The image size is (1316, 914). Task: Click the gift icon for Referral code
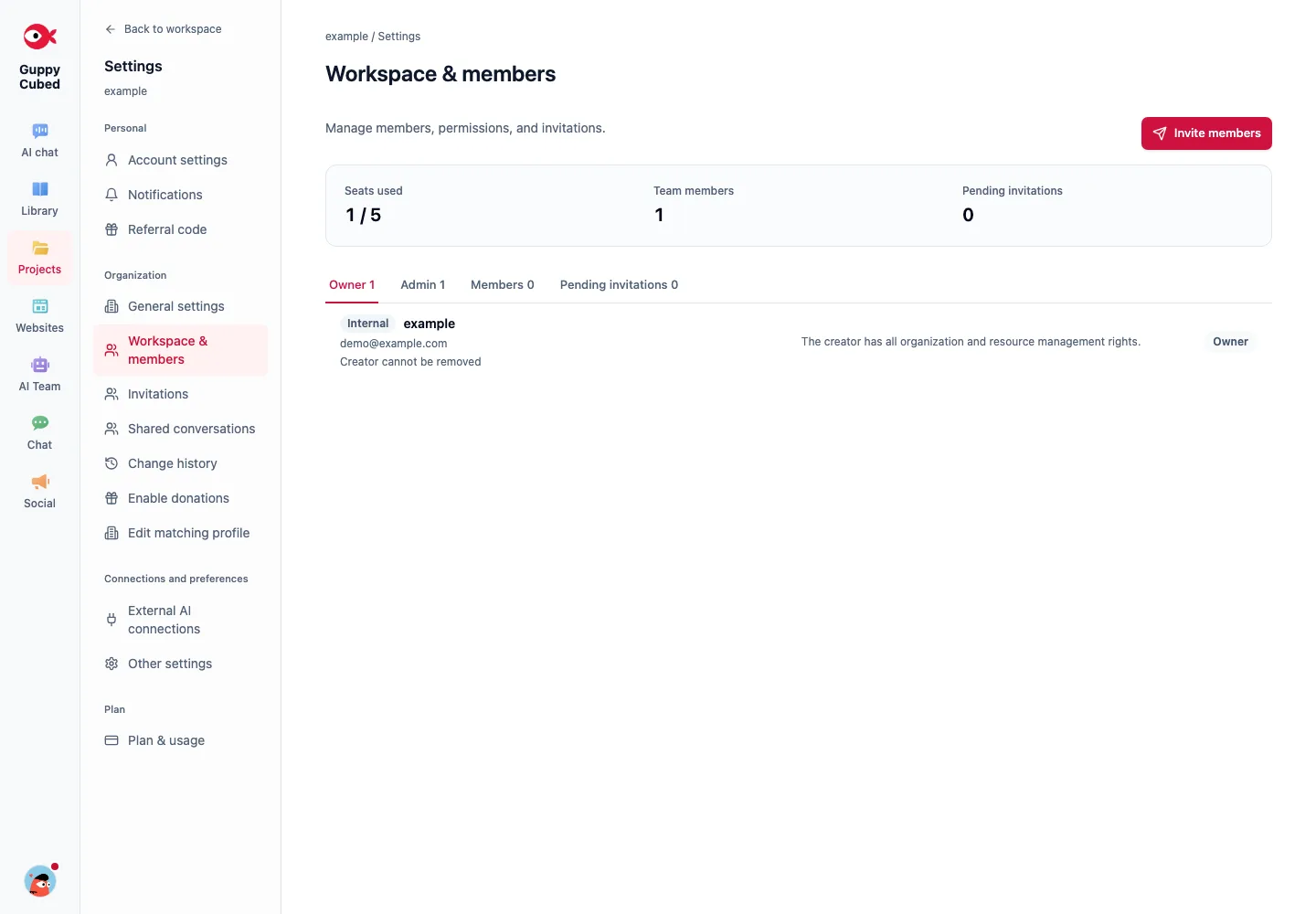[111, 229]
